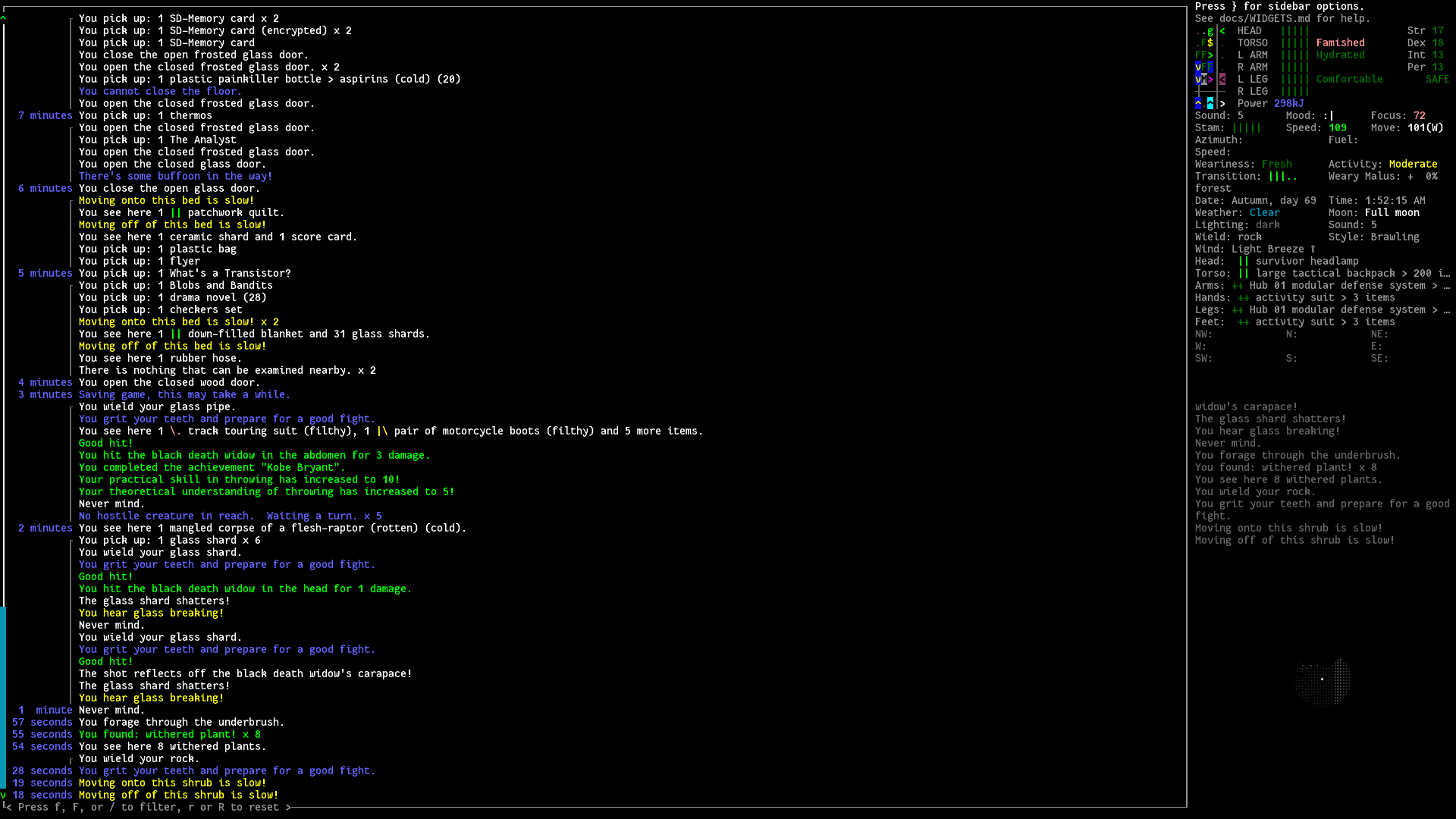Click a blue F monster icon on the minimap
1456x819 pixels.
point(1210,67)
